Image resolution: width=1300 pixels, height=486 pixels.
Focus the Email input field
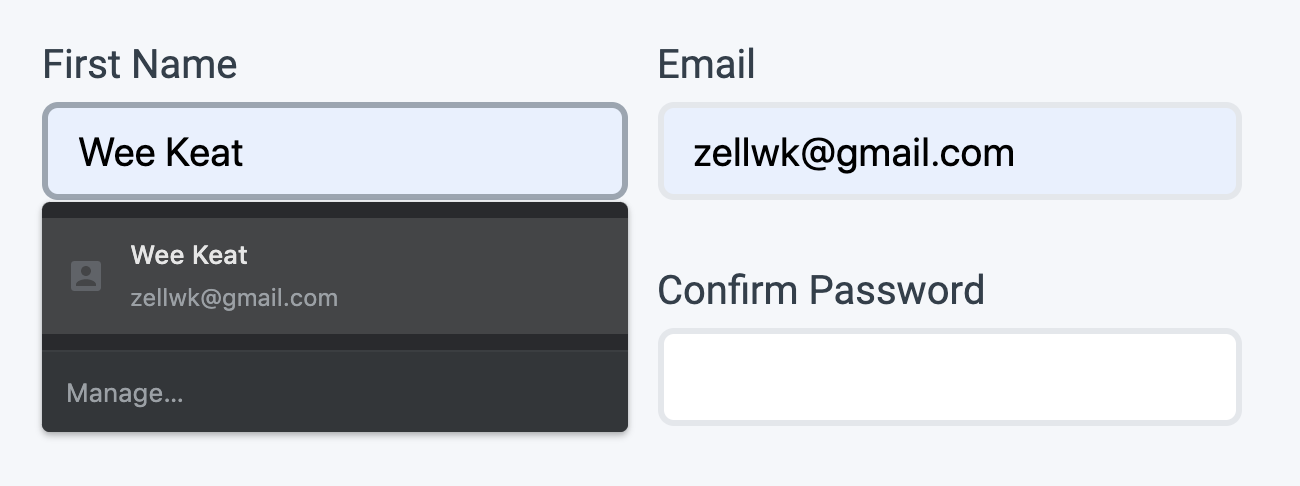(949, 152)
